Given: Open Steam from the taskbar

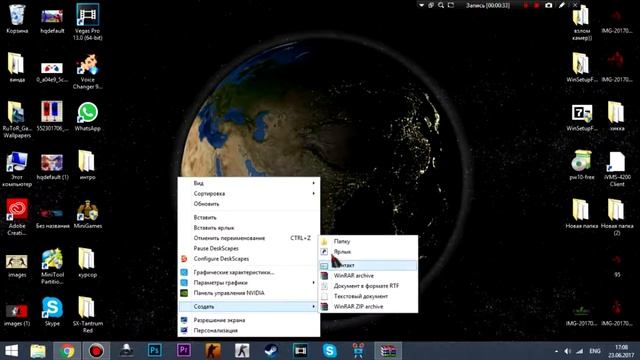Looking at the screenshot, I should tap(271, 351).
